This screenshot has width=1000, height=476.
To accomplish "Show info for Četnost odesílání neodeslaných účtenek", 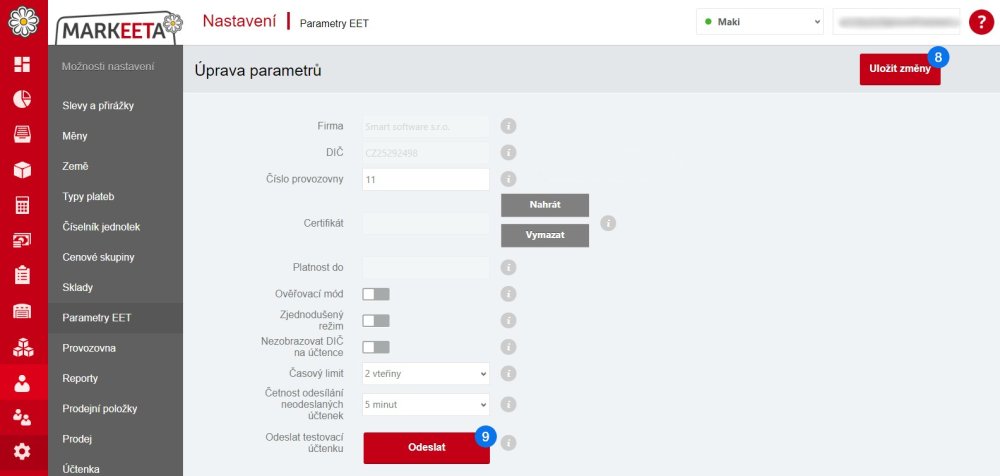I will pos(508,405).
